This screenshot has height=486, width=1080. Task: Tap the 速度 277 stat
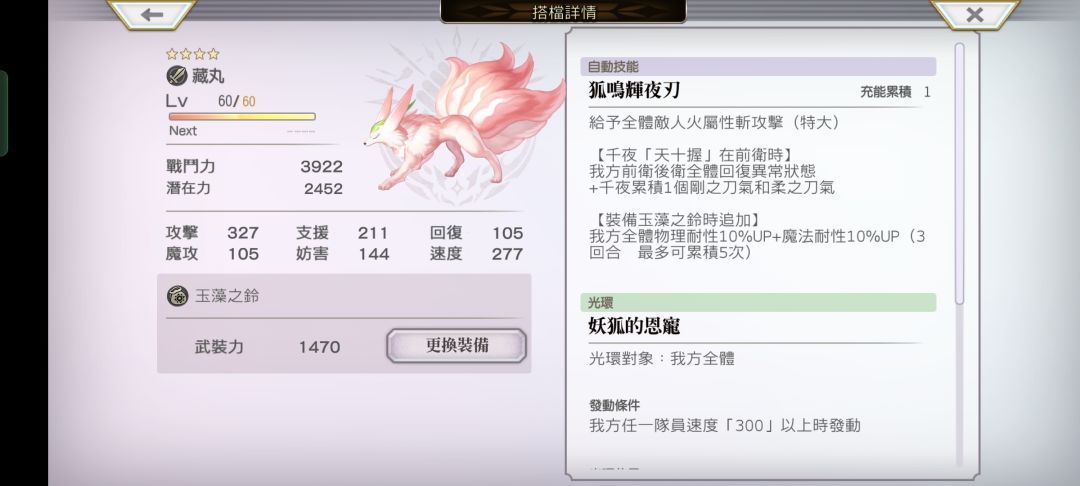[x=476, y=254]
